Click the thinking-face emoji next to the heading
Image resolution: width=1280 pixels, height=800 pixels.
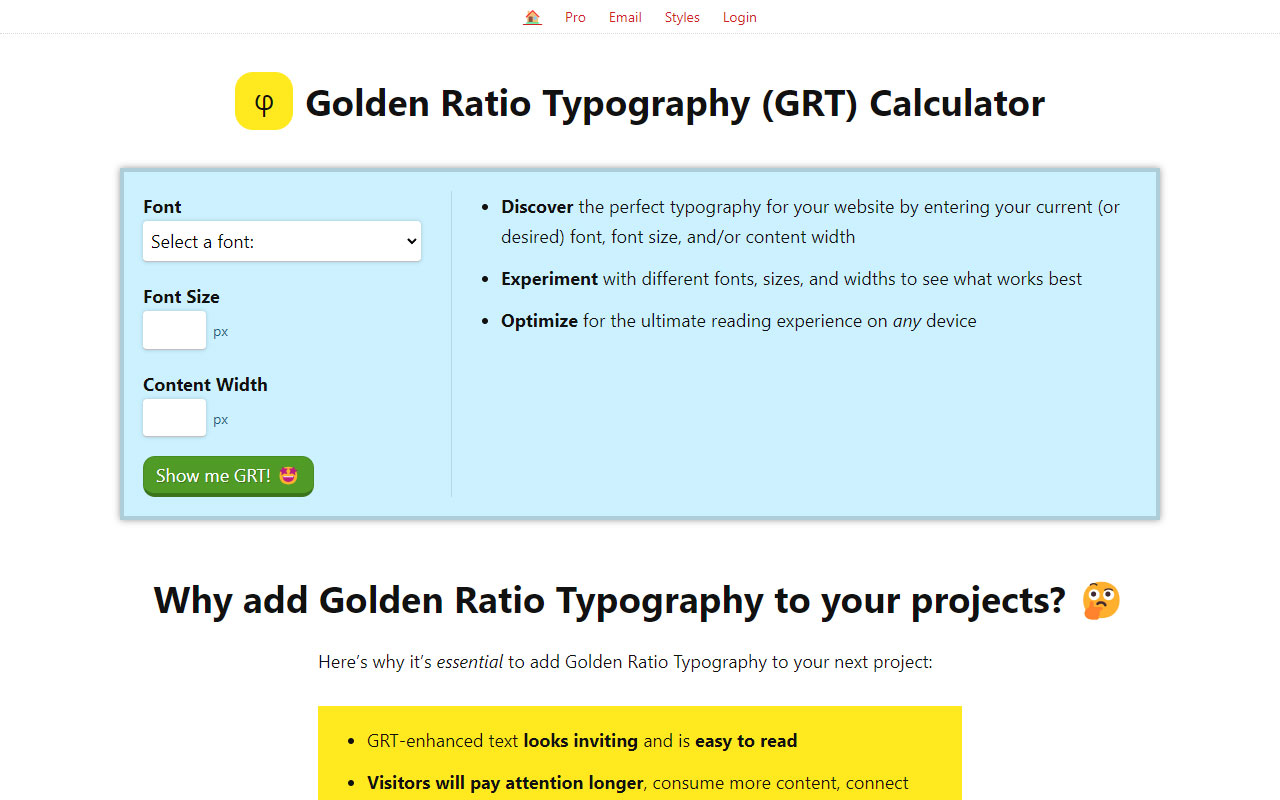[1100, 599]
